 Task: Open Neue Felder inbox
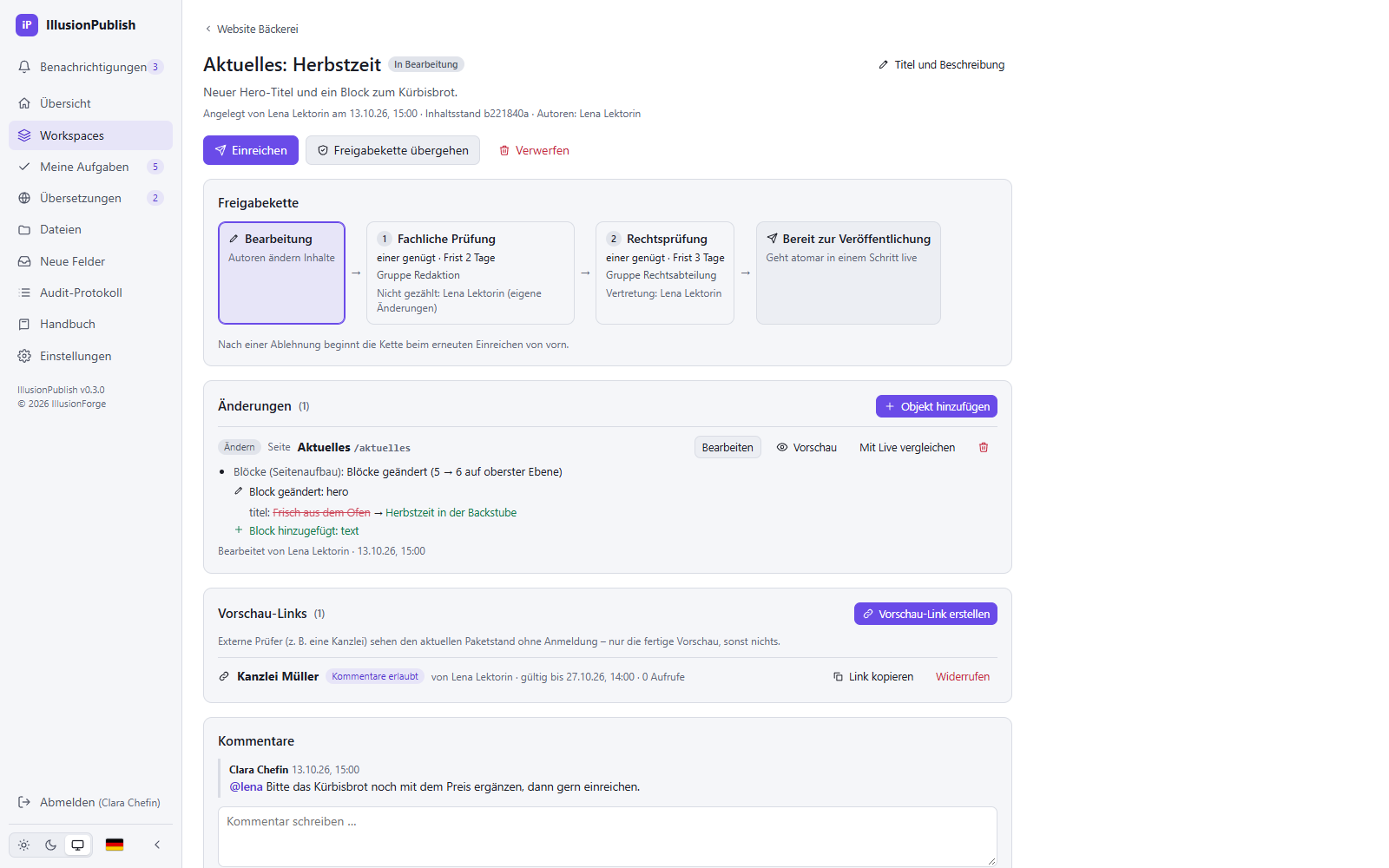[90, 261]
